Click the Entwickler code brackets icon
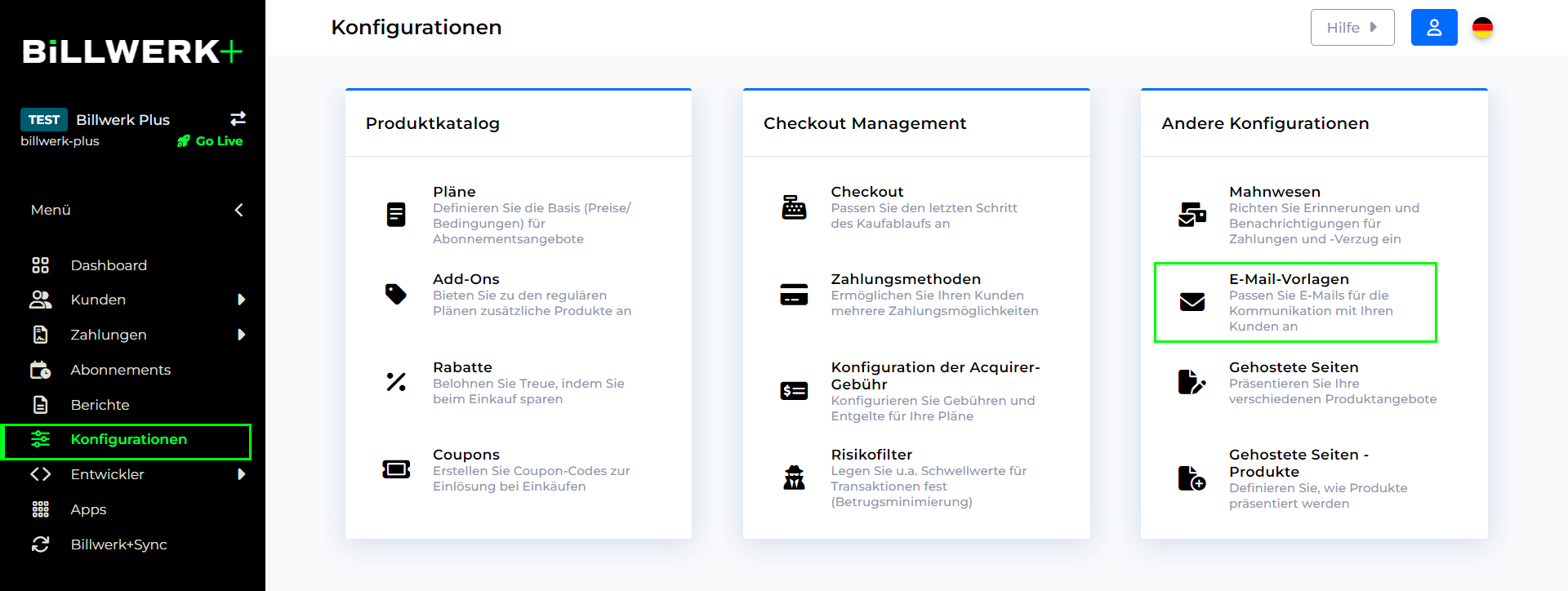Screen dimensions: 1568x591 (x=40, y=474)
